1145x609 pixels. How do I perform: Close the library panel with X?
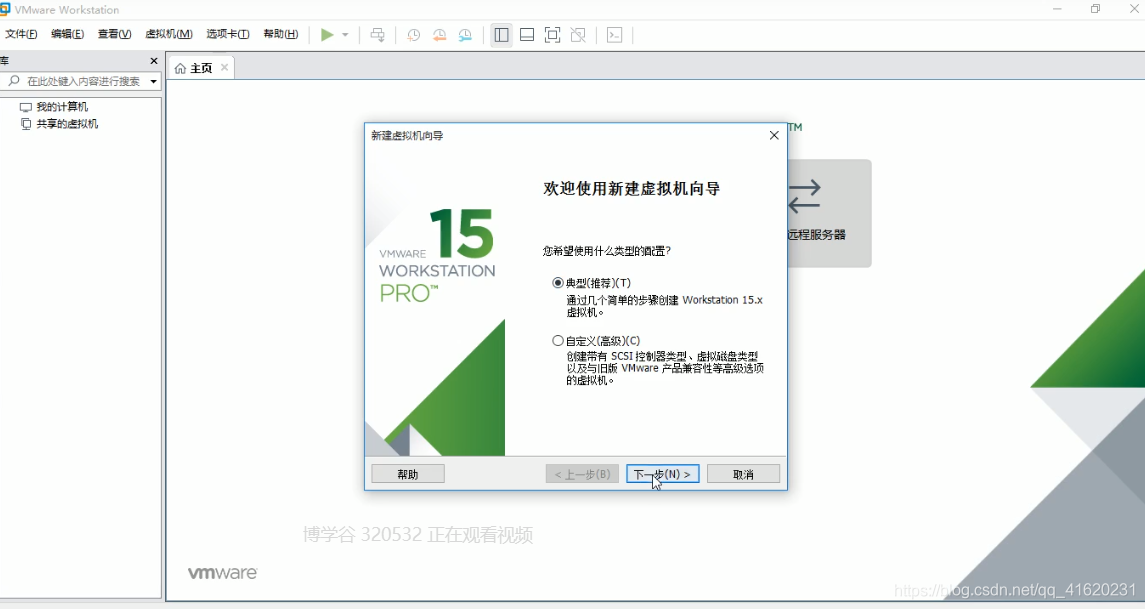click(x=153, y=61)
